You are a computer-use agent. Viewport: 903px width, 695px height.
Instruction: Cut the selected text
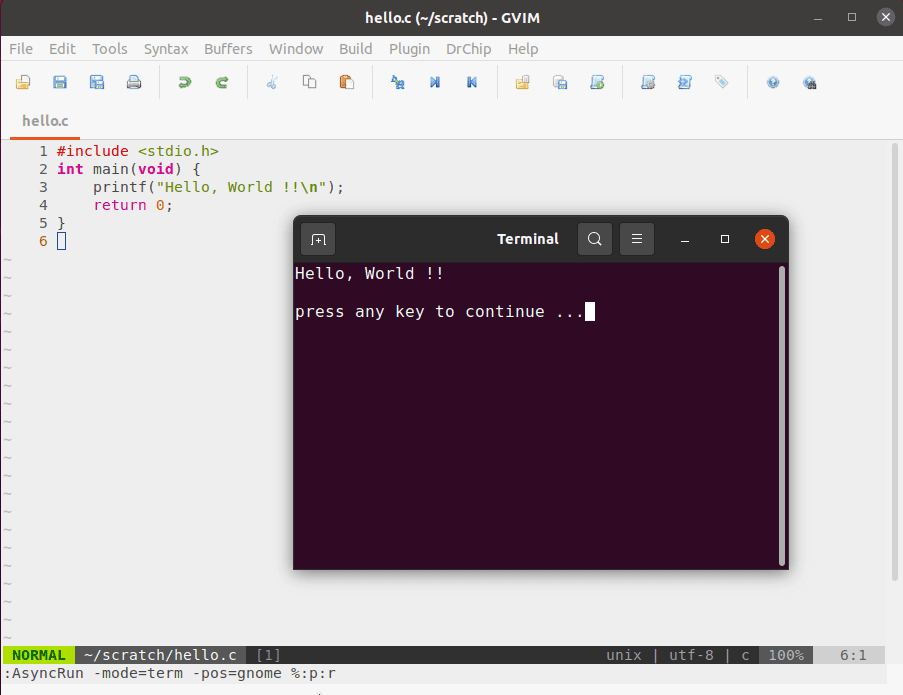point(272,82)
